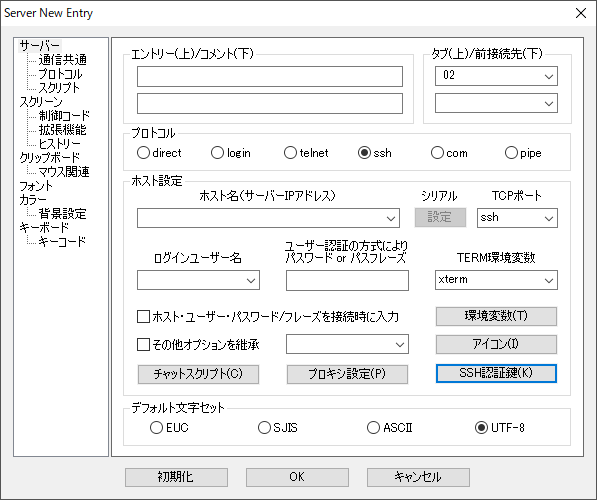This screenshot has height=500, width=597.
Task: Open スクリプト in the settings tree
Action: click(x=59, y=88)
